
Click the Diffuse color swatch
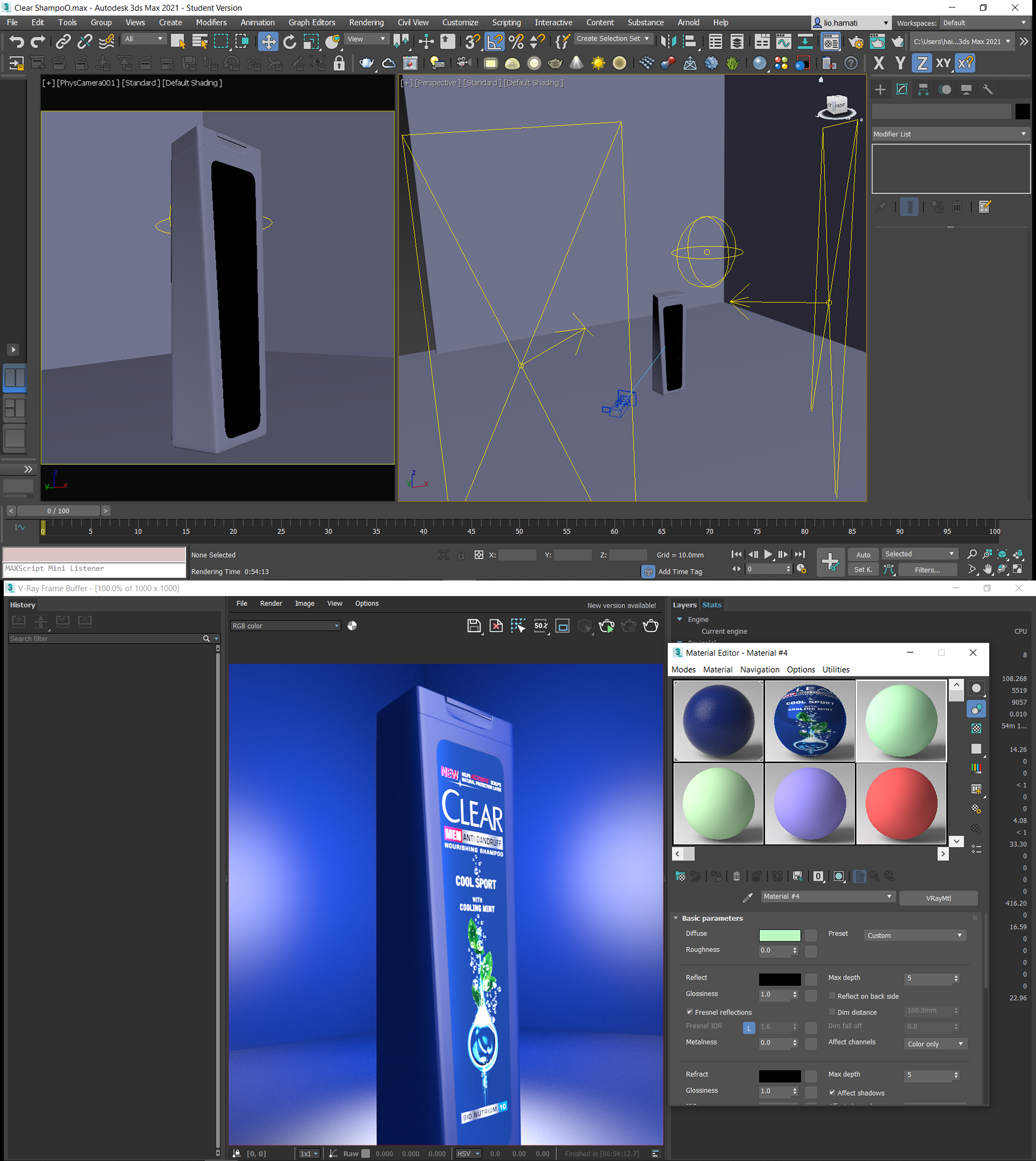[779, 935]
